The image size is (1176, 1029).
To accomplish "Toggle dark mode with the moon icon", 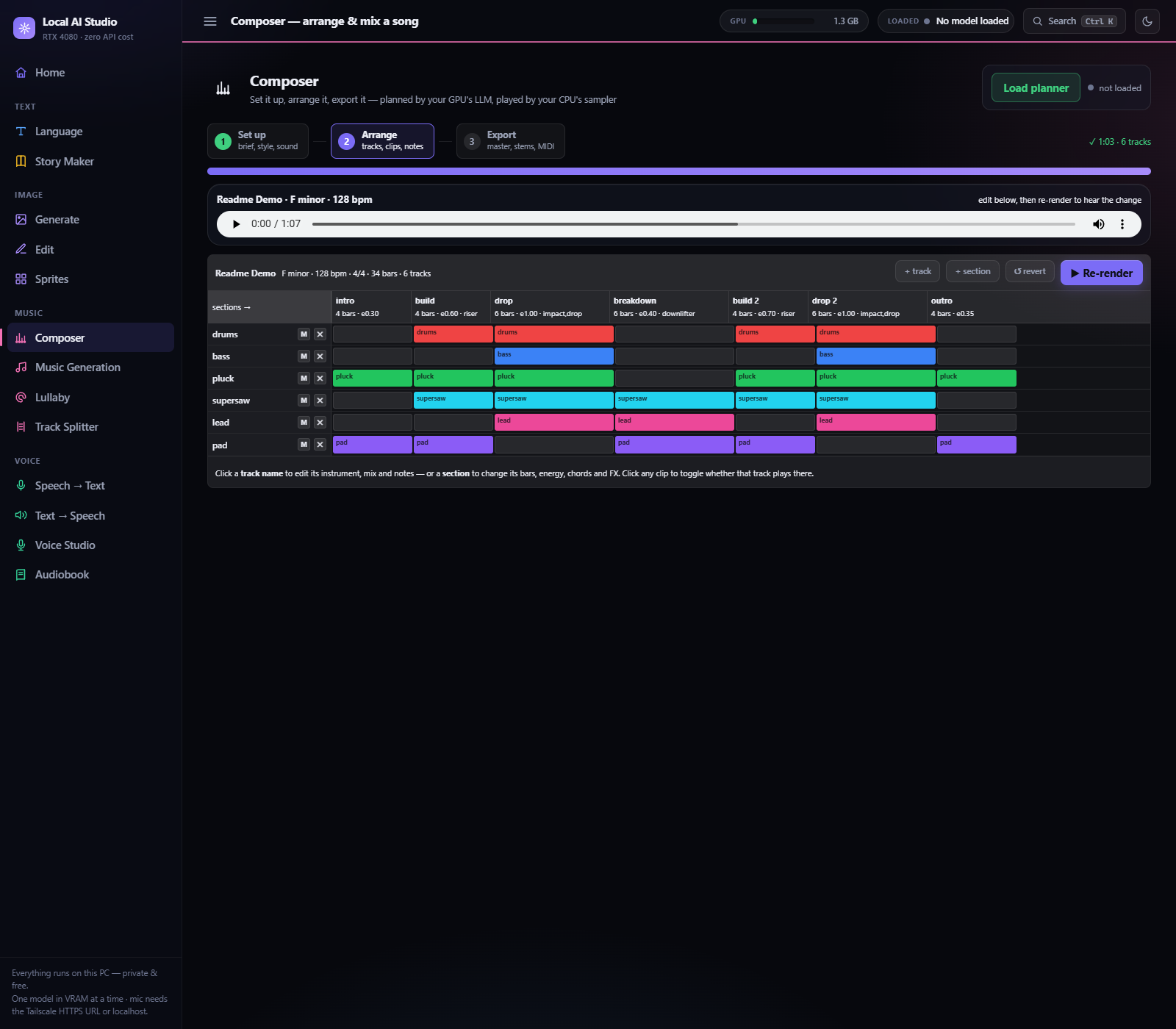I will coord(1147,21).
